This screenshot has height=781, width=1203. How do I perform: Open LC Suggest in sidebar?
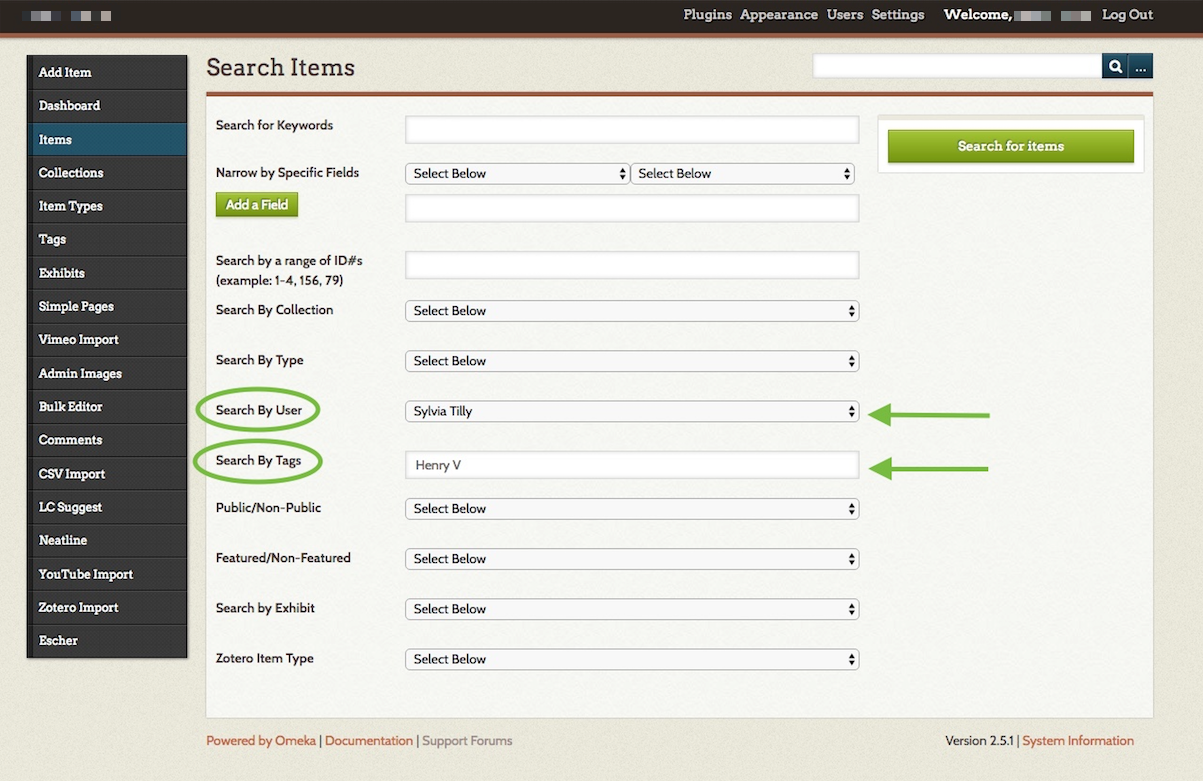click(107, 507)
